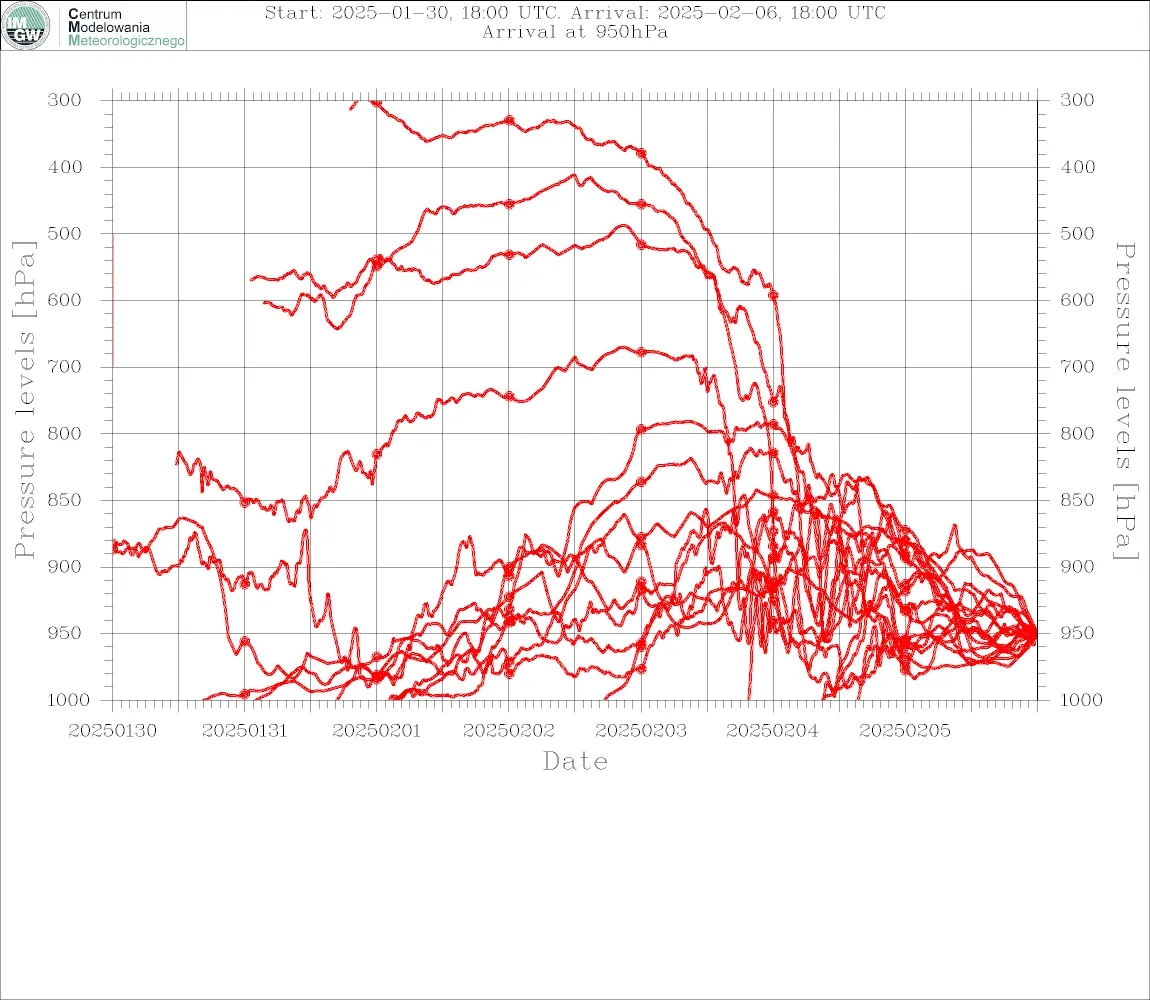Click the Centrum Modelowania Meteorologicznego text

pos(125,27)
